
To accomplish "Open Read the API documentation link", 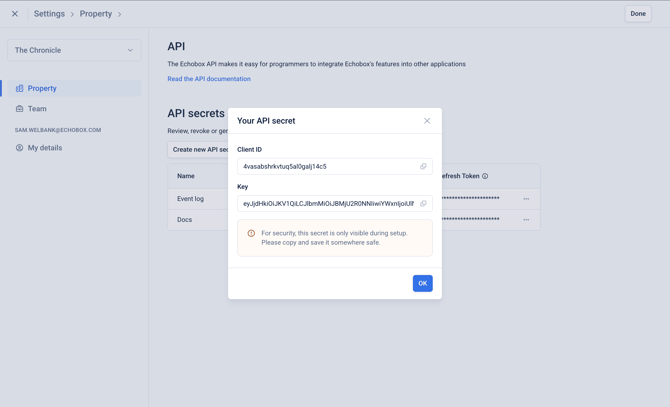I will (209, 79).
